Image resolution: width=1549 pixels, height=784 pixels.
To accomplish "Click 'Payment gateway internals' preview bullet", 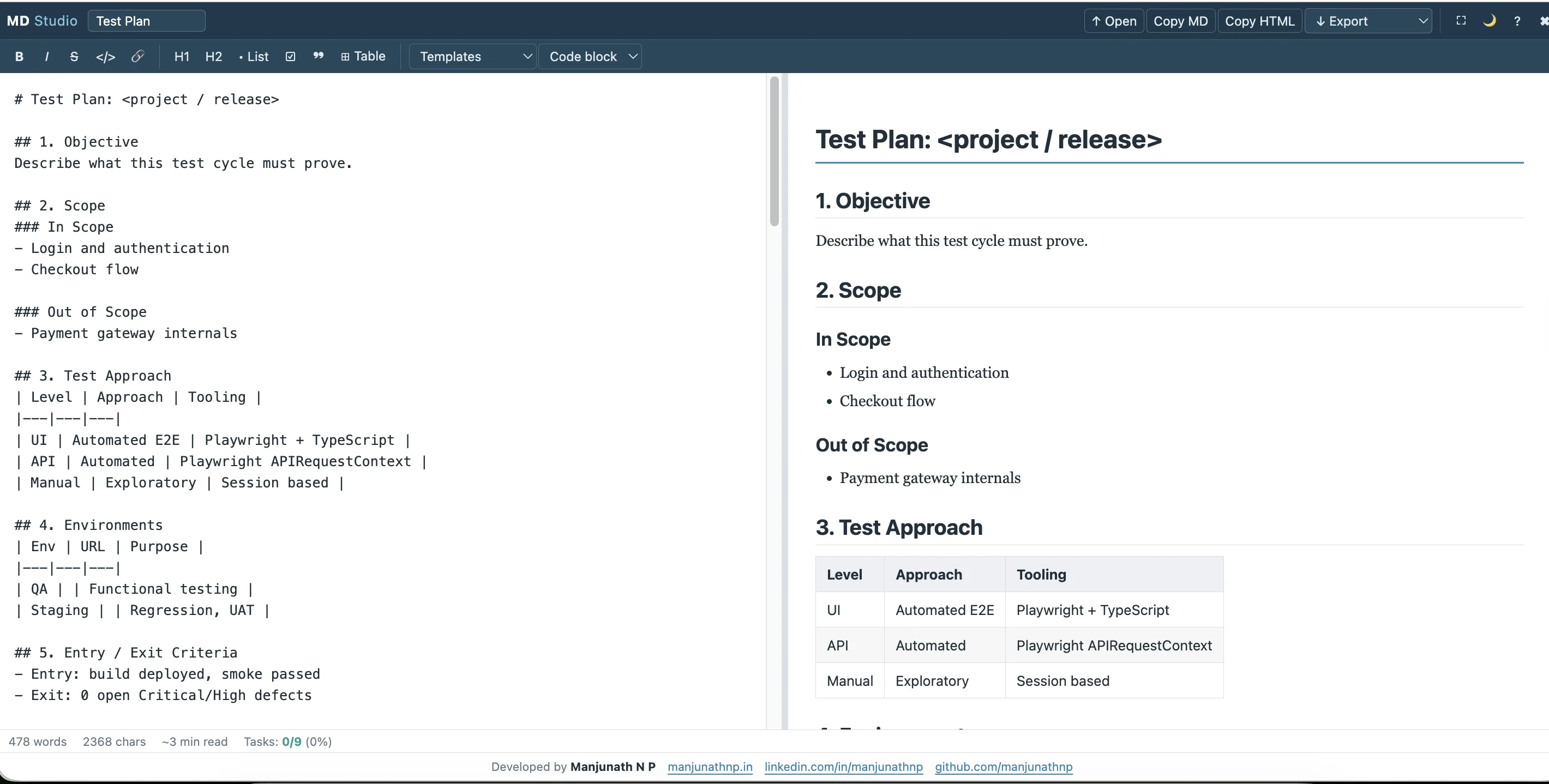I will pyautogui.click(x=930, y=478).
